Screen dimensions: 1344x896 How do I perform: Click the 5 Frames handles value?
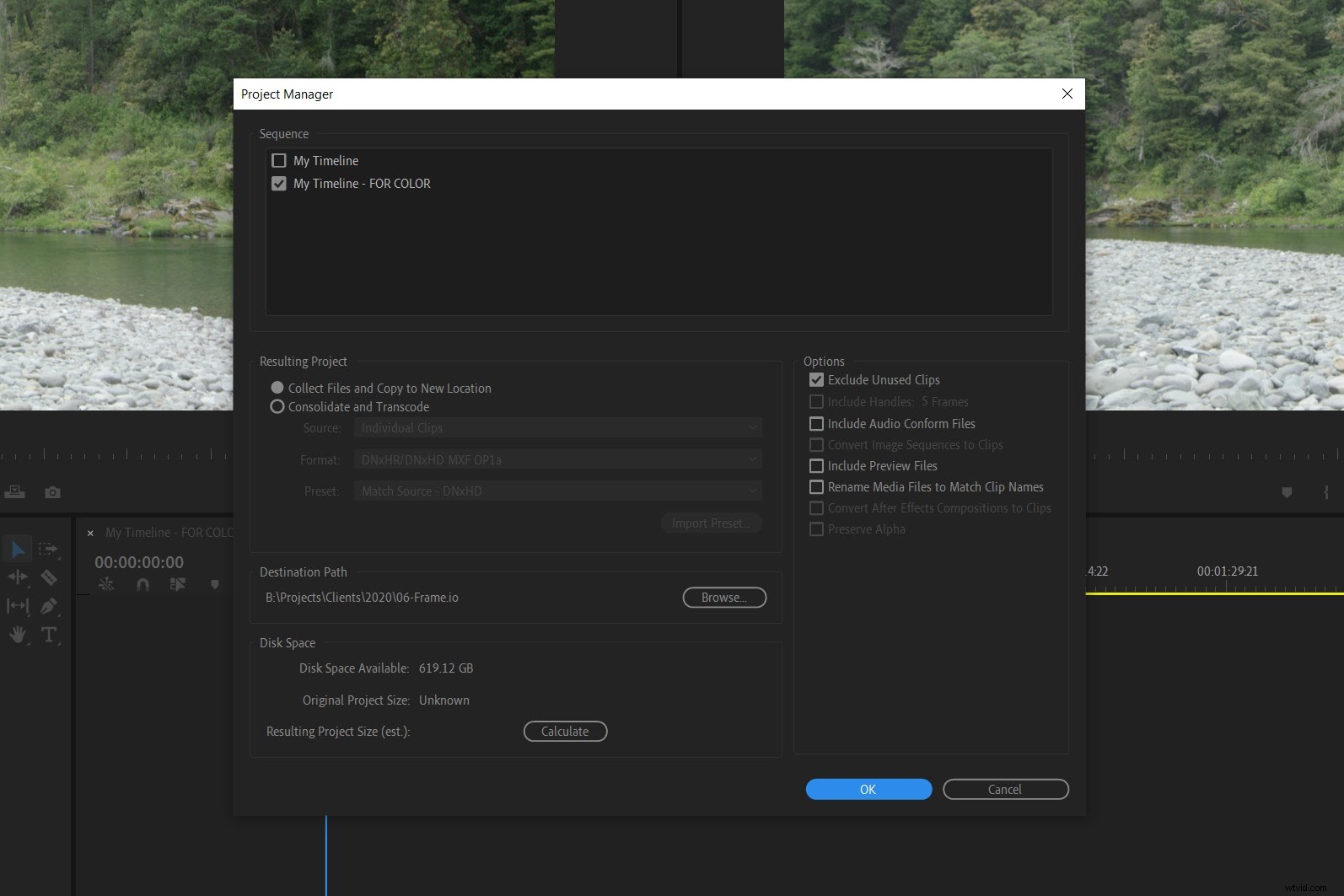pyautogui.click(x=944, y=402)
